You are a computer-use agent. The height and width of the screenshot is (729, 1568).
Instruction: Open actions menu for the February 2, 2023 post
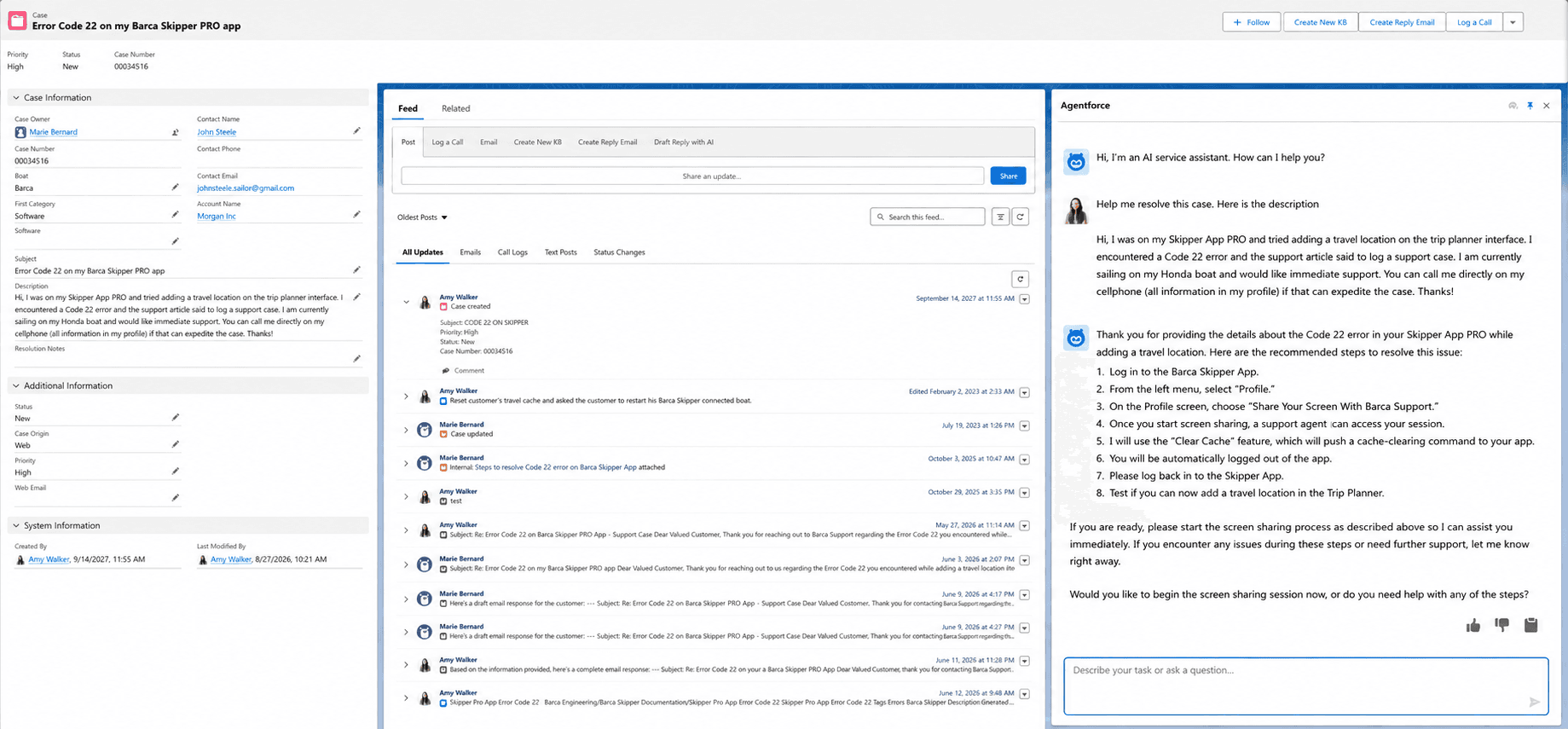(1025, 393)
